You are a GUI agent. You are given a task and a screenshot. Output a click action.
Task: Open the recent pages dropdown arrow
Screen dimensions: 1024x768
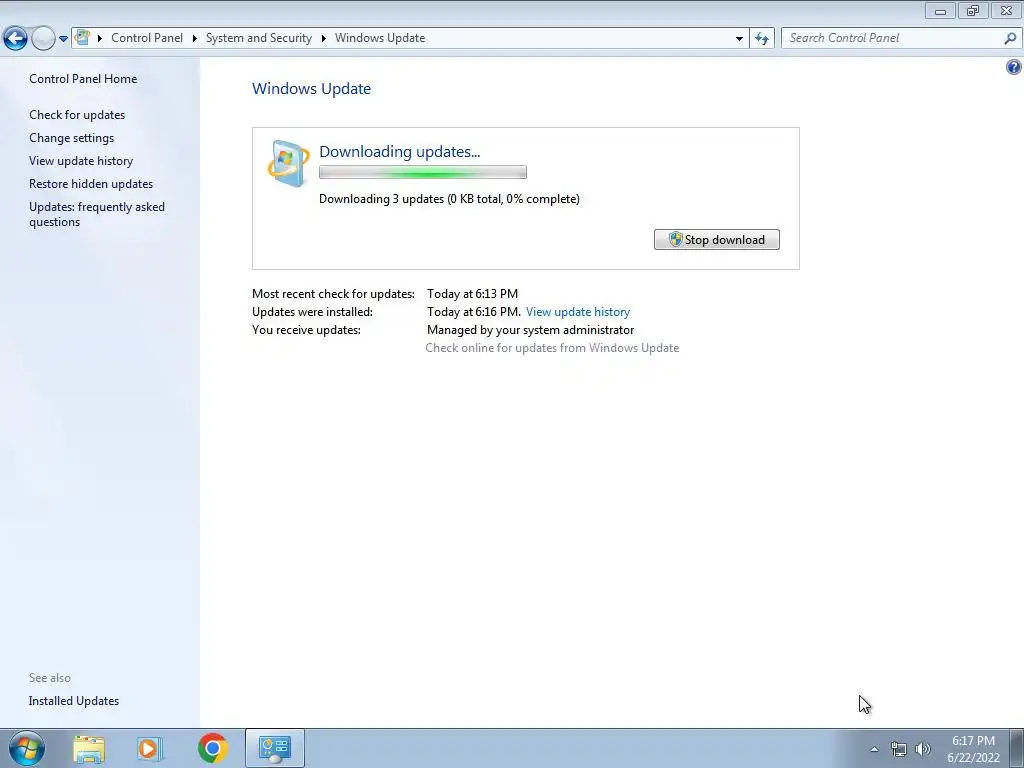(63, 39)
